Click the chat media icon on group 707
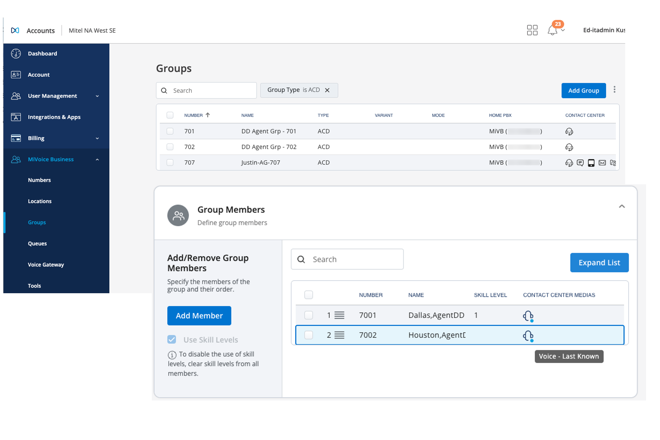This screenshot has width=660, height=440. tap(580, 163)
